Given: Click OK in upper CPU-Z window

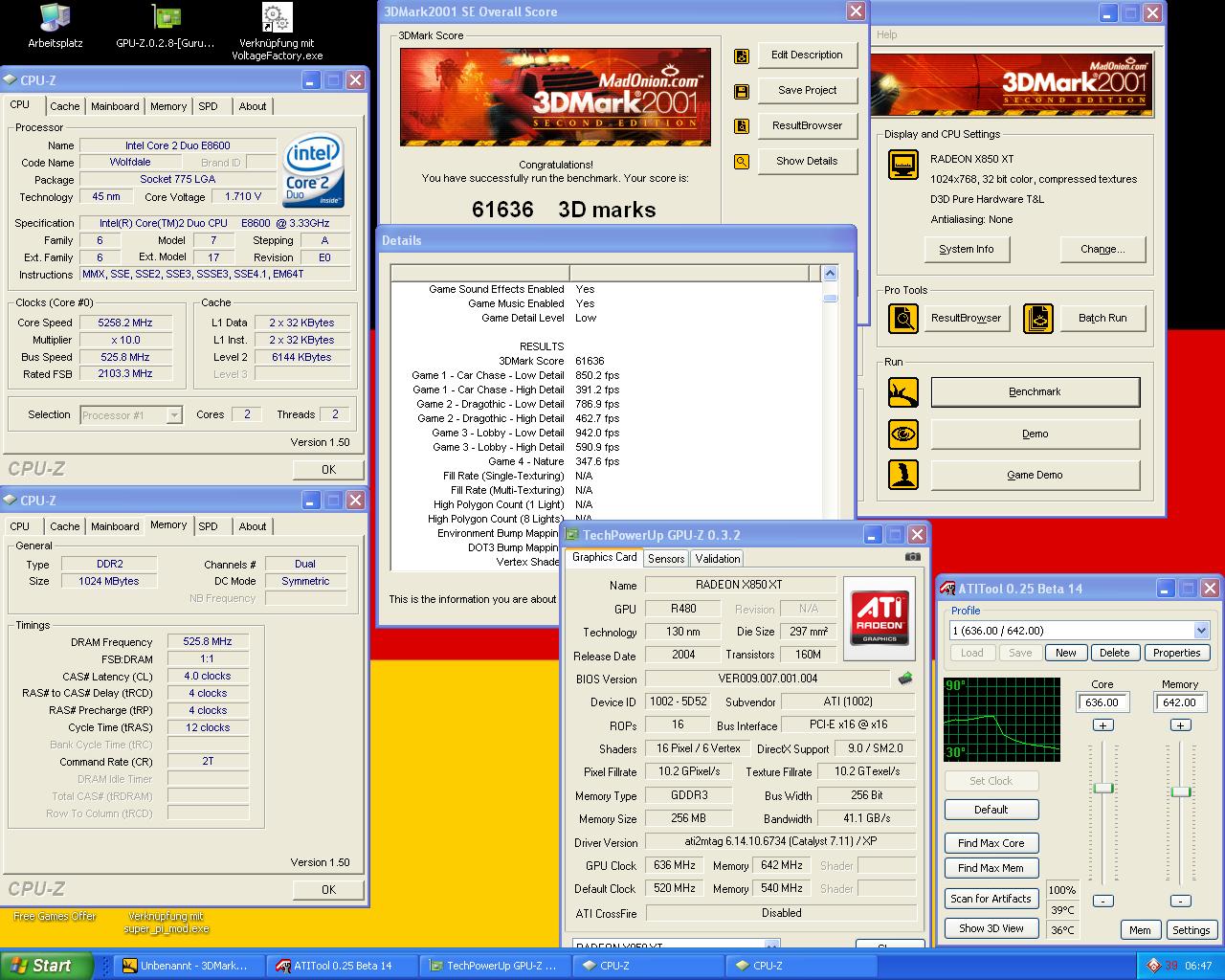Looking at the screenshot, I should coord(328,469).
